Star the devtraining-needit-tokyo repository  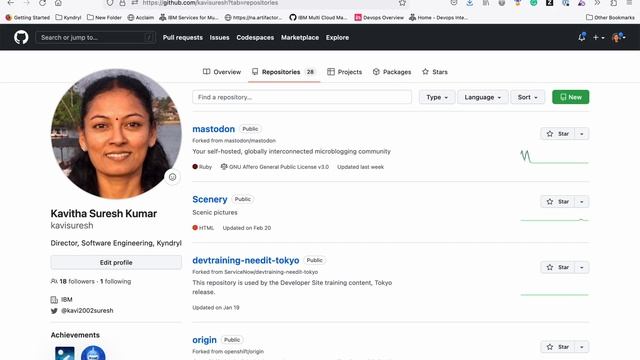pyautogui.click(x=558, y=267)
